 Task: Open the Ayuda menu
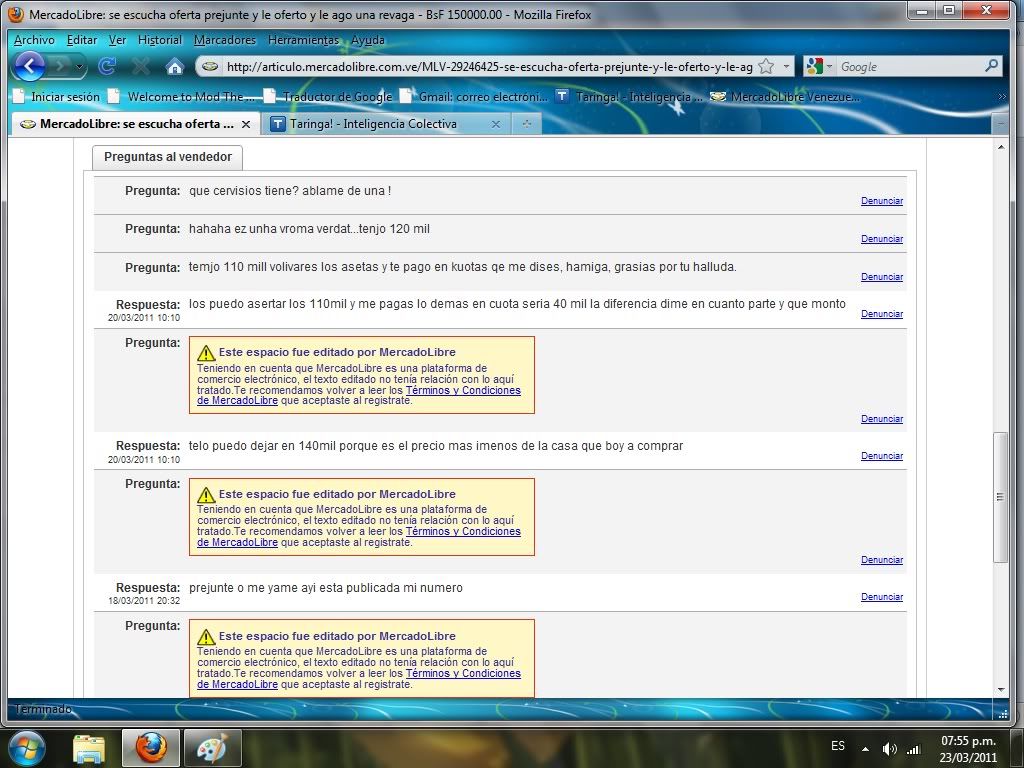tap(368, 40)
